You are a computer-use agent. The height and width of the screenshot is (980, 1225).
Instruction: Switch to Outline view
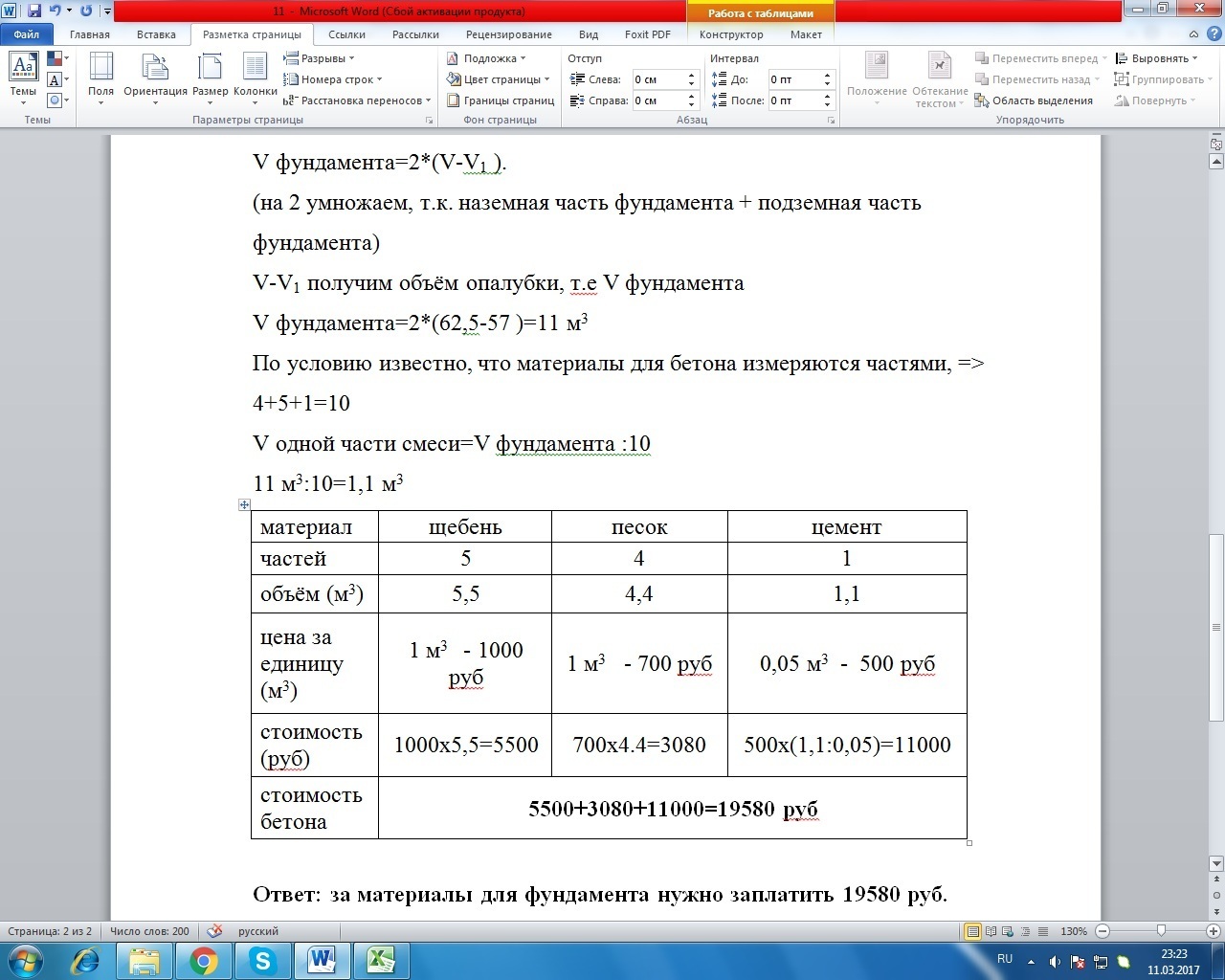1024,931
